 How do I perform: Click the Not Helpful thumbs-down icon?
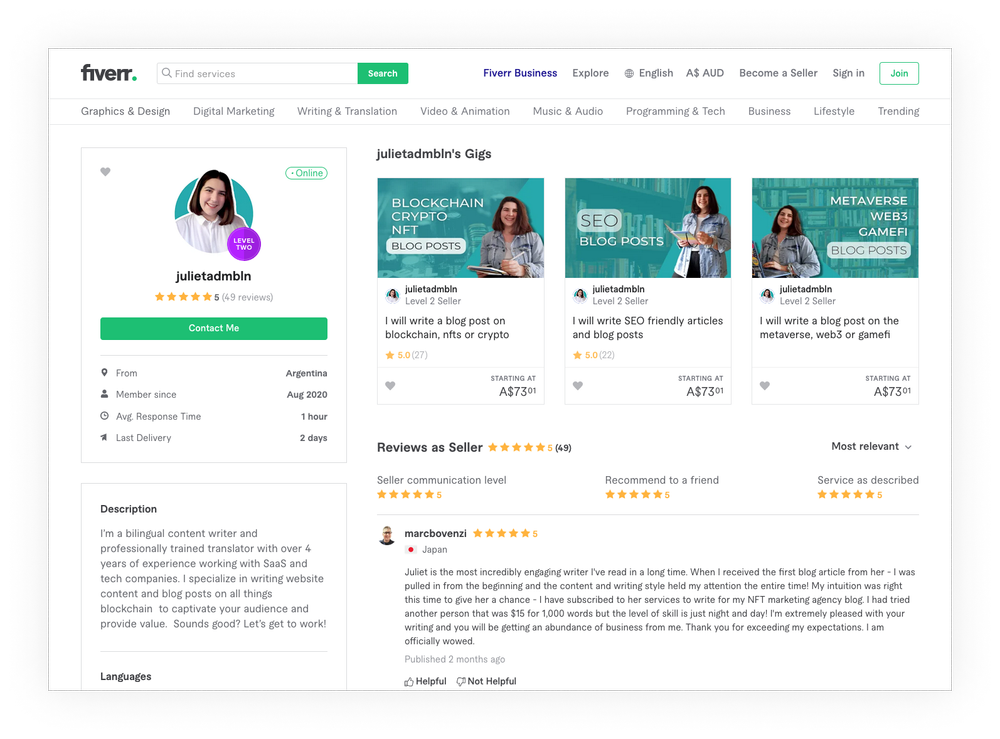(x=461, y=681)
